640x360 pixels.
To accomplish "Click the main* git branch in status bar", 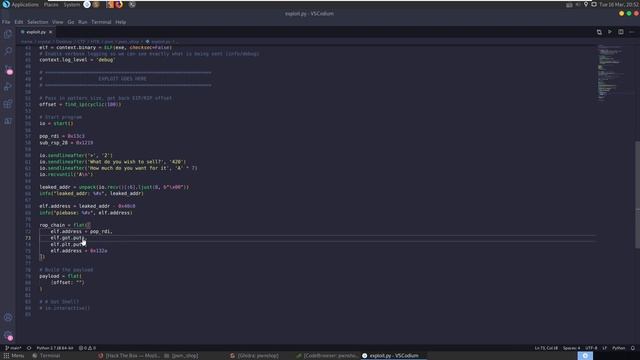I will (x=13, y=348).
